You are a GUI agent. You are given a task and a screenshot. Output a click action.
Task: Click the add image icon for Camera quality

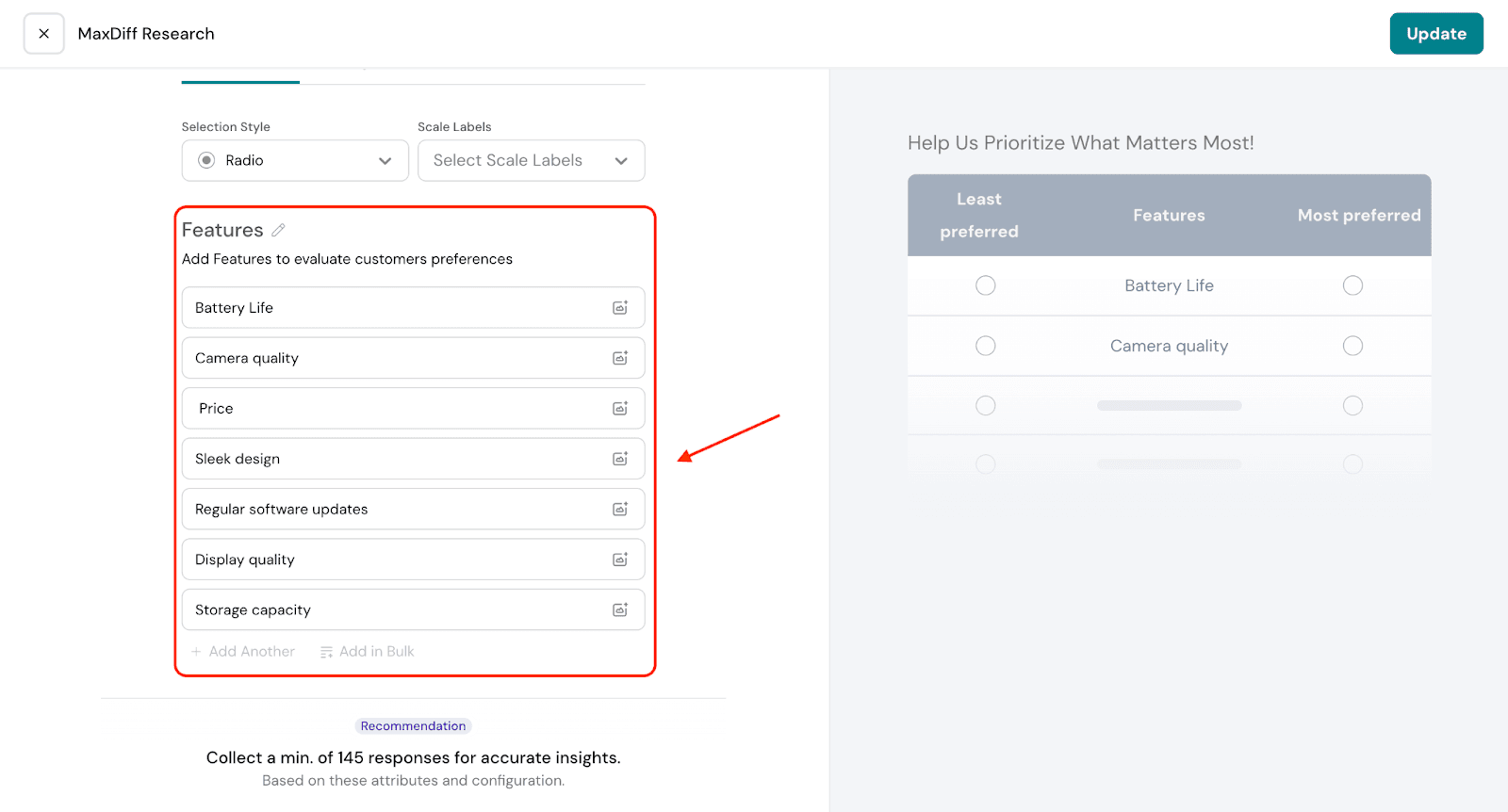pyautogui.click(x=620, y=358)
